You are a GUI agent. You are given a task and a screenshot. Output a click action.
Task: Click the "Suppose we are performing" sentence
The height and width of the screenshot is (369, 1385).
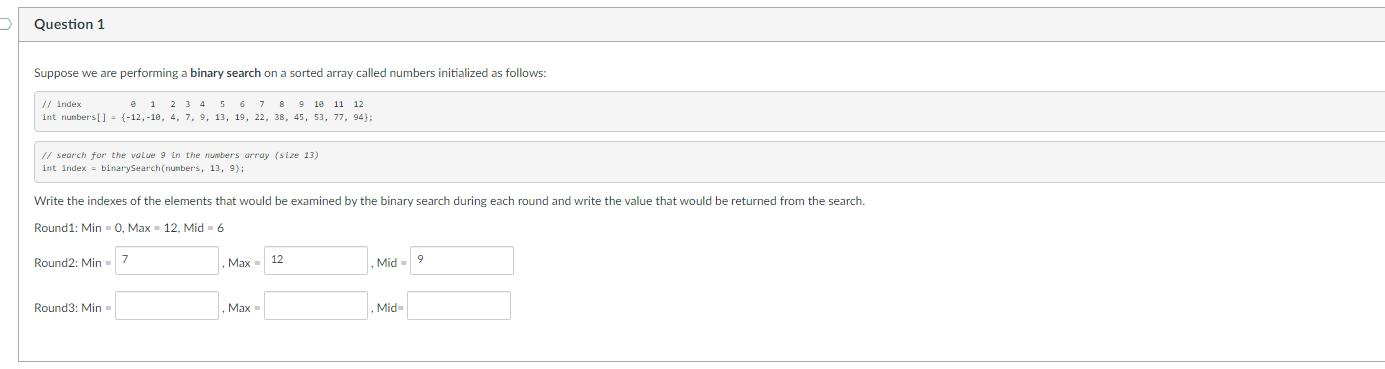coord(290,73)
